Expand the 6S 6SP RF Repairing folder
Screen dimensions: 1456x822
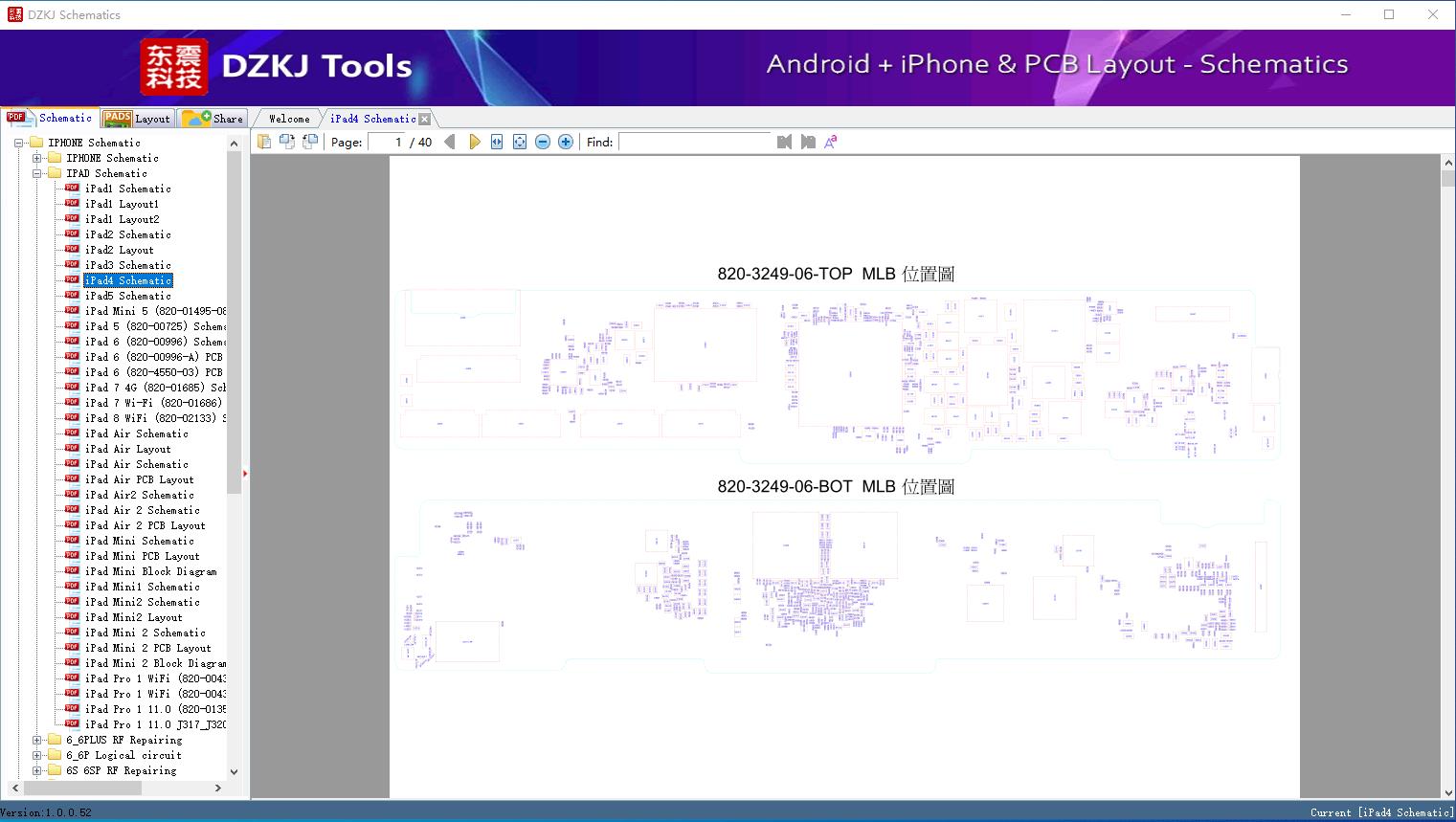[36, 770]
